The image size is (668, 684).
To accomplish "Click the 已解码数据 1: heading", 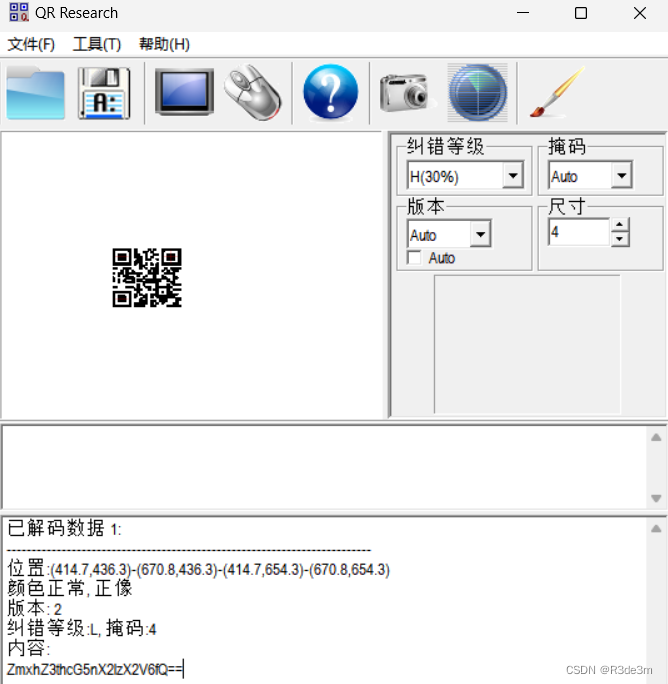I will click(65, 529).
